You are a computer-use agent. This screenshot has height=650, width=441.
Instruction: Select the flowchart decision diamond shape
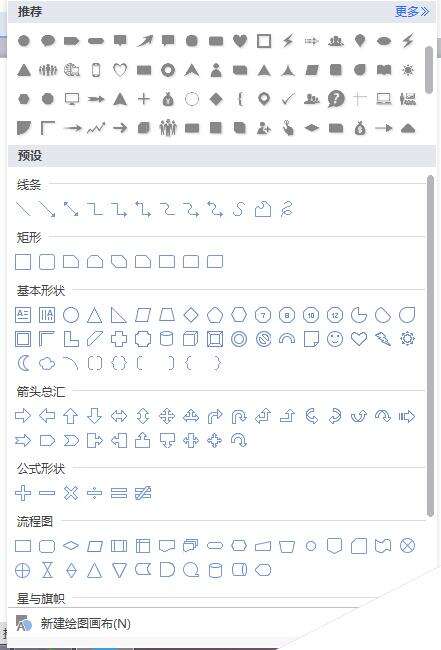tap(71, 546)
